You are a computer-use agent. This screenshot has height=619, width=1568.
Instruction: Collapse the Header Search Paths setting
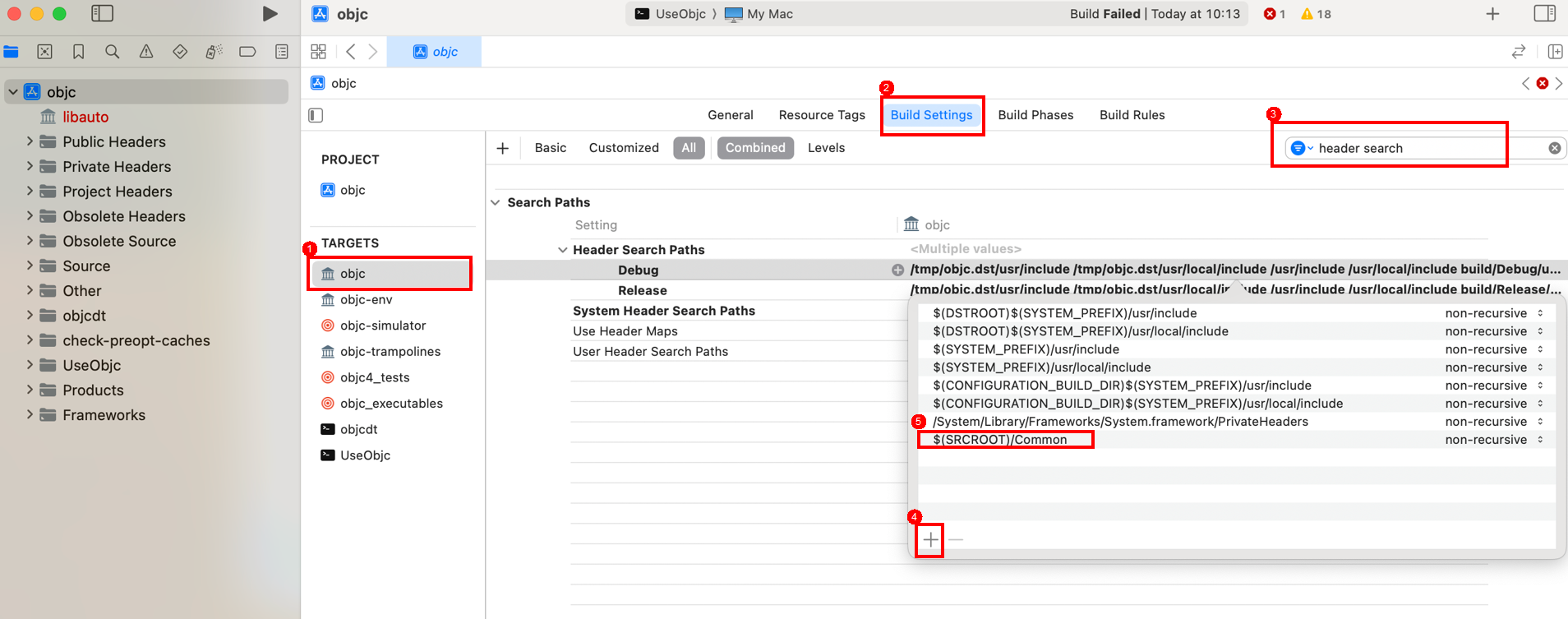coord(563,250)
